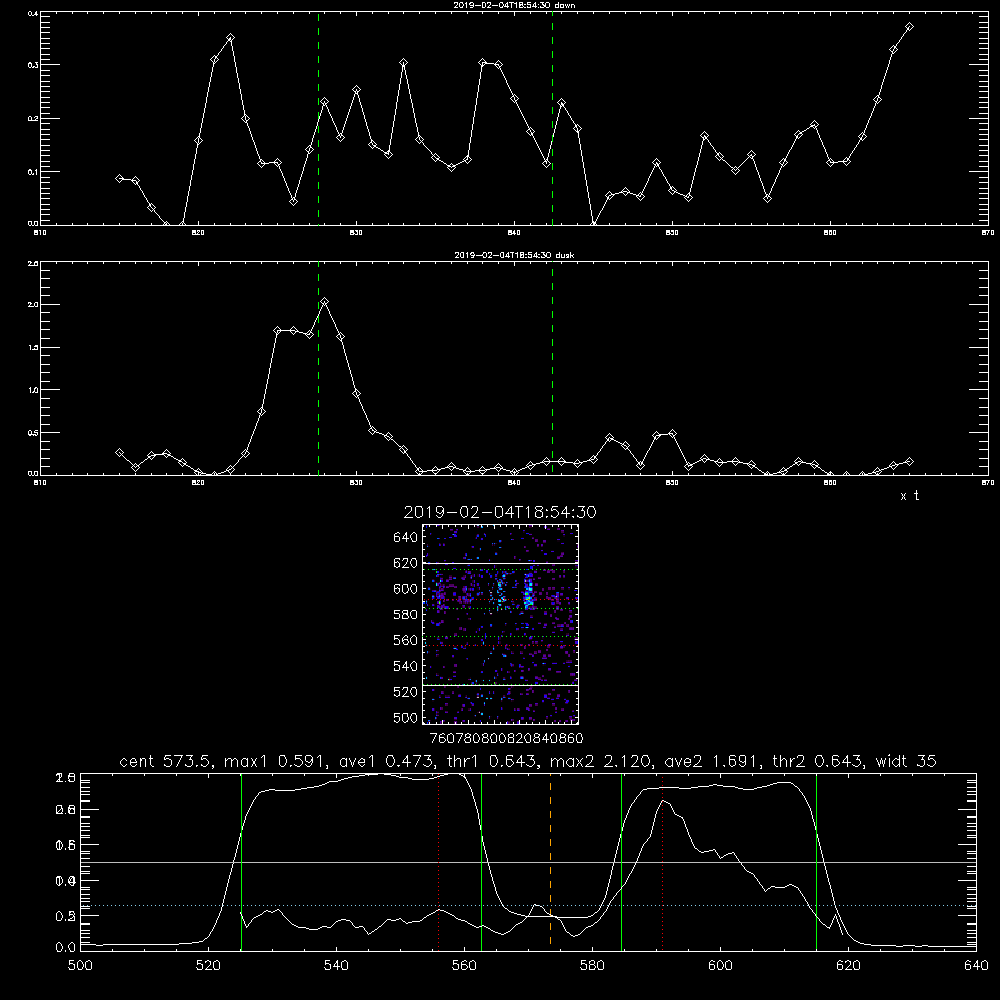Click the y-axis 0.3 label in dawn plot

[34, 65]
